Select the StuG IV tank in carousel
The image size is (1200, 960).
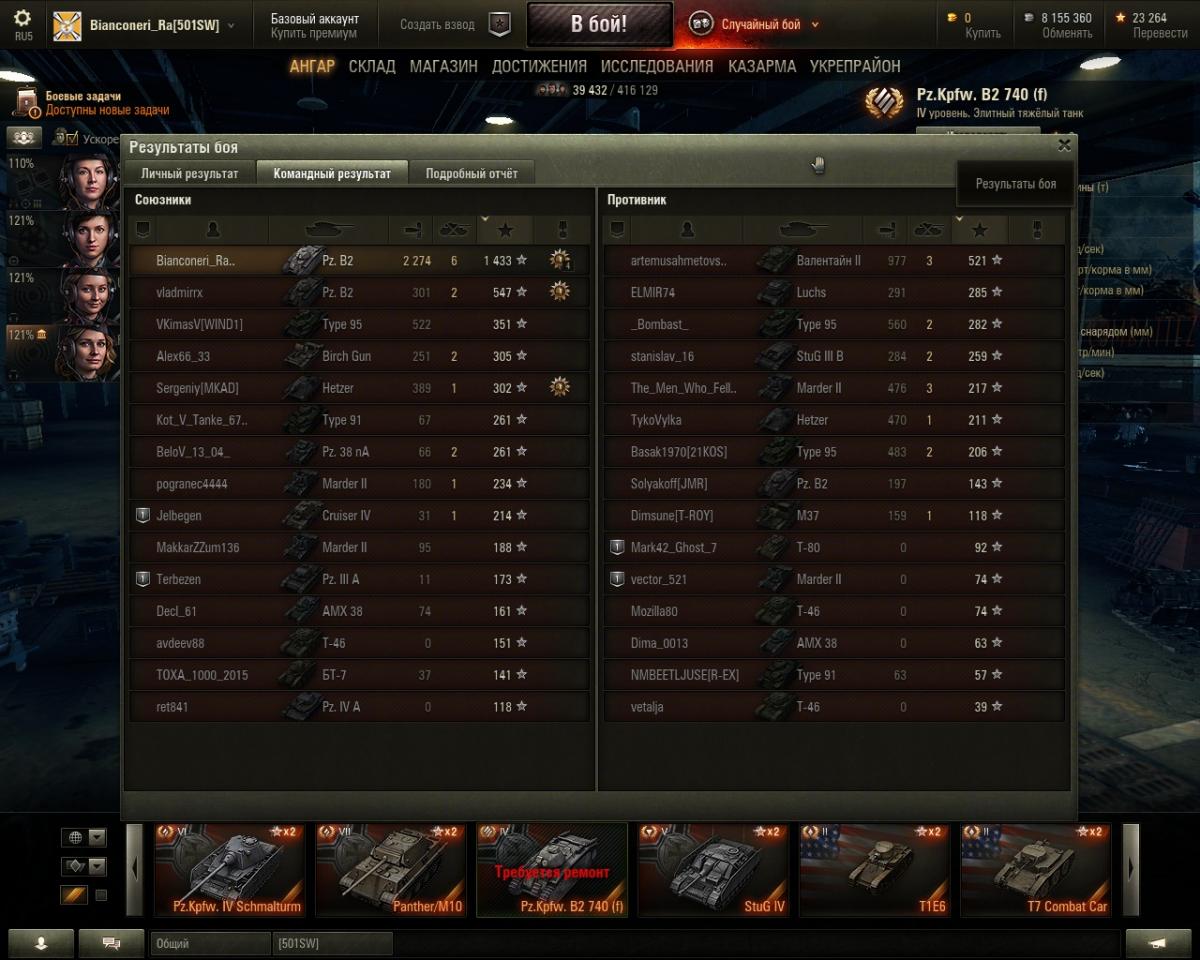[713, 870]
